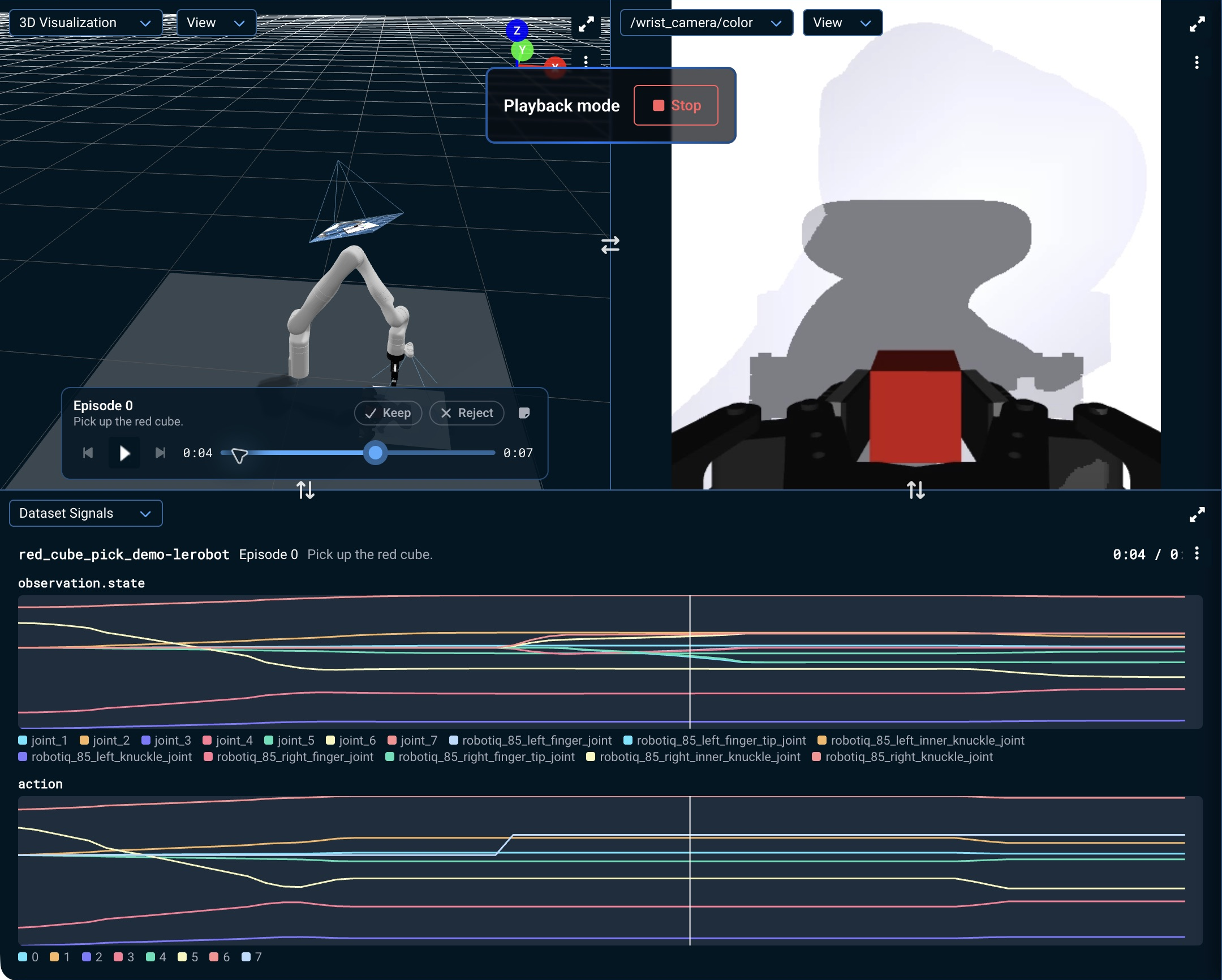
Task: Click the red X axis gizmo
Action: coord(555,67)
